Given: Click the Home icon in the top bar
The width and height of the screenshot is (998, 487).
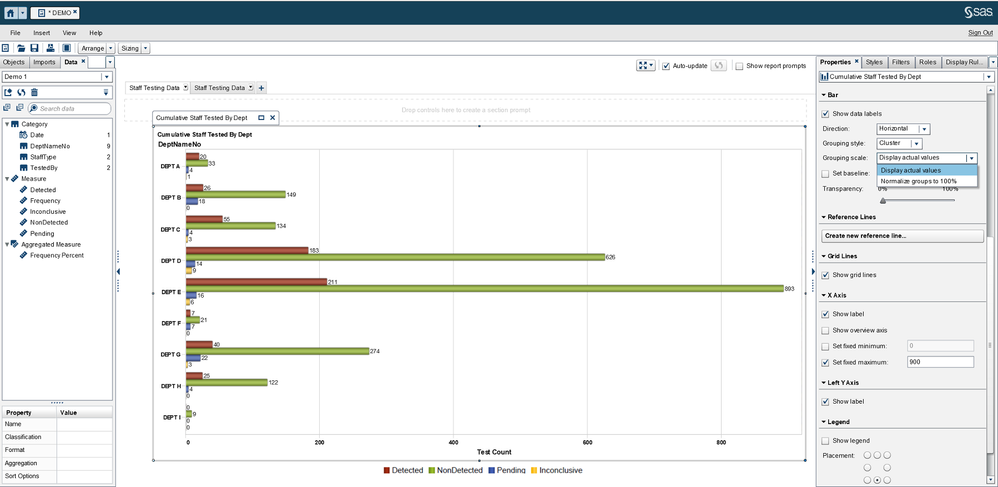Looking at the screenshot, I should pos(11,12).
